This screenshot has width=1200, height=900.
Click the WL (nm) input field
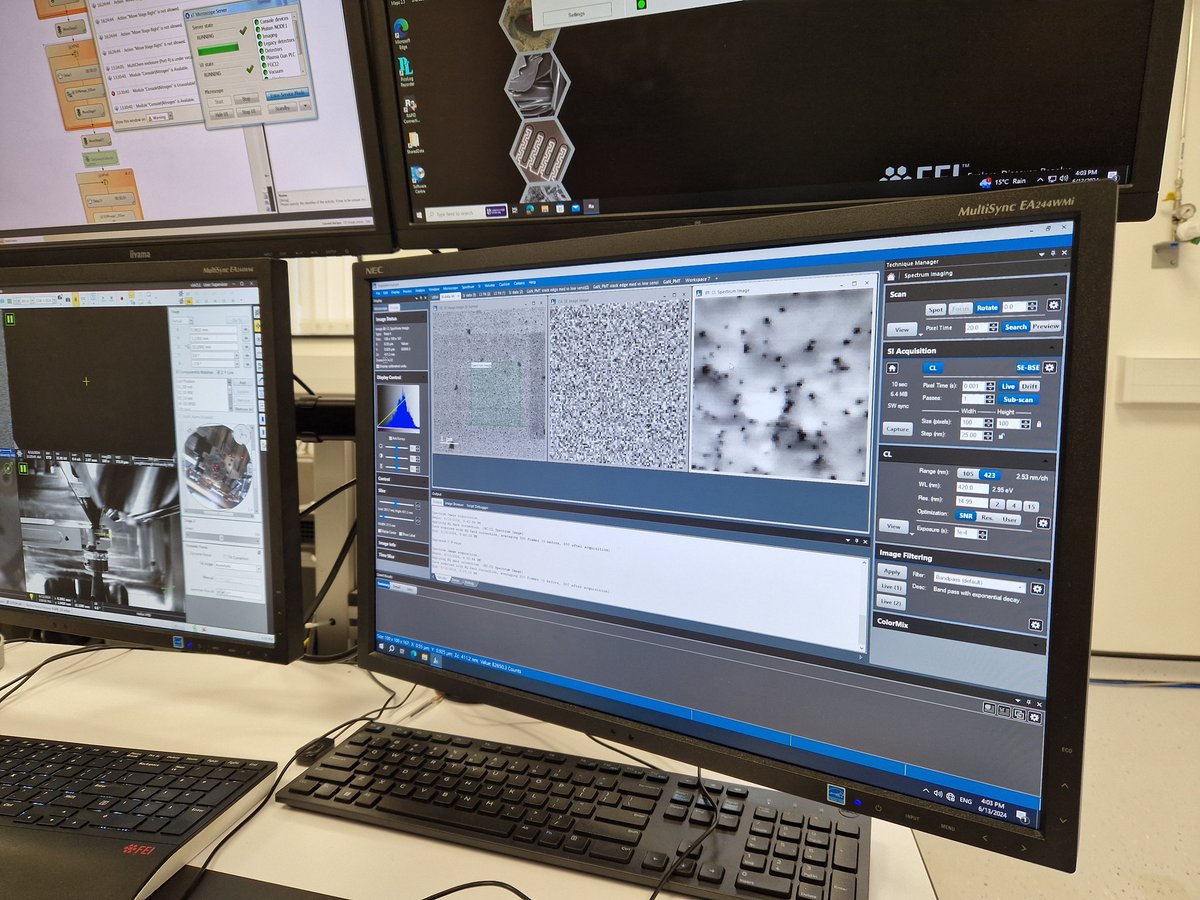tap(972, 488)
